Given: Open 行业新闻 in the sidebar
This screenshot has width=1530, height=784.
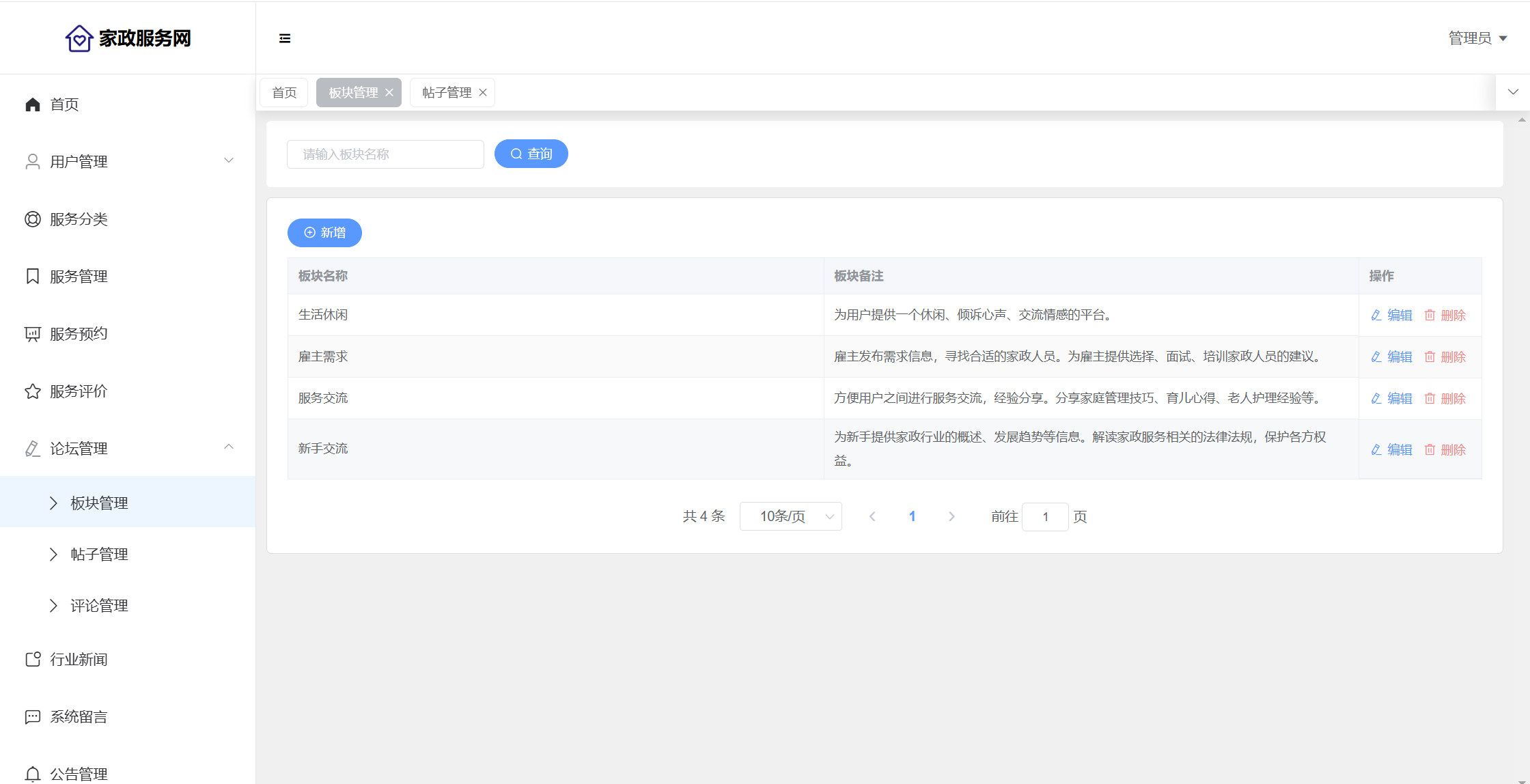Looking at the screenshot, I should pyautogui.click(x=79, y=659).
